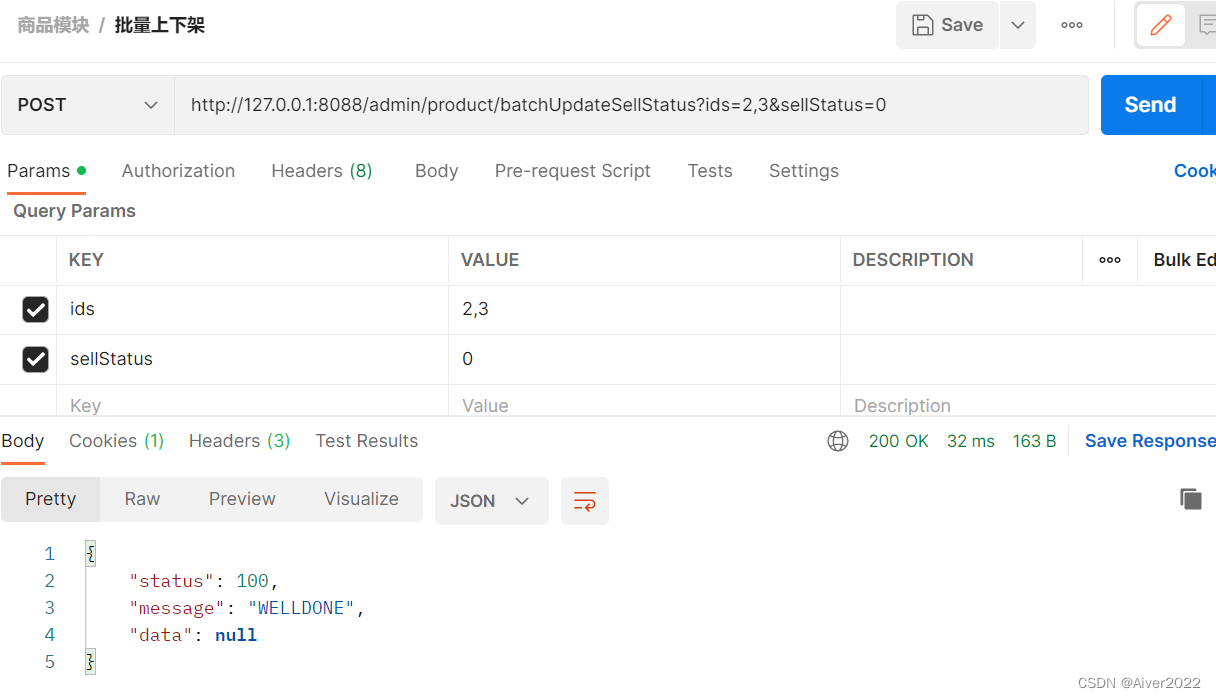Switch to the response Body tab

[x=23, y=441]
